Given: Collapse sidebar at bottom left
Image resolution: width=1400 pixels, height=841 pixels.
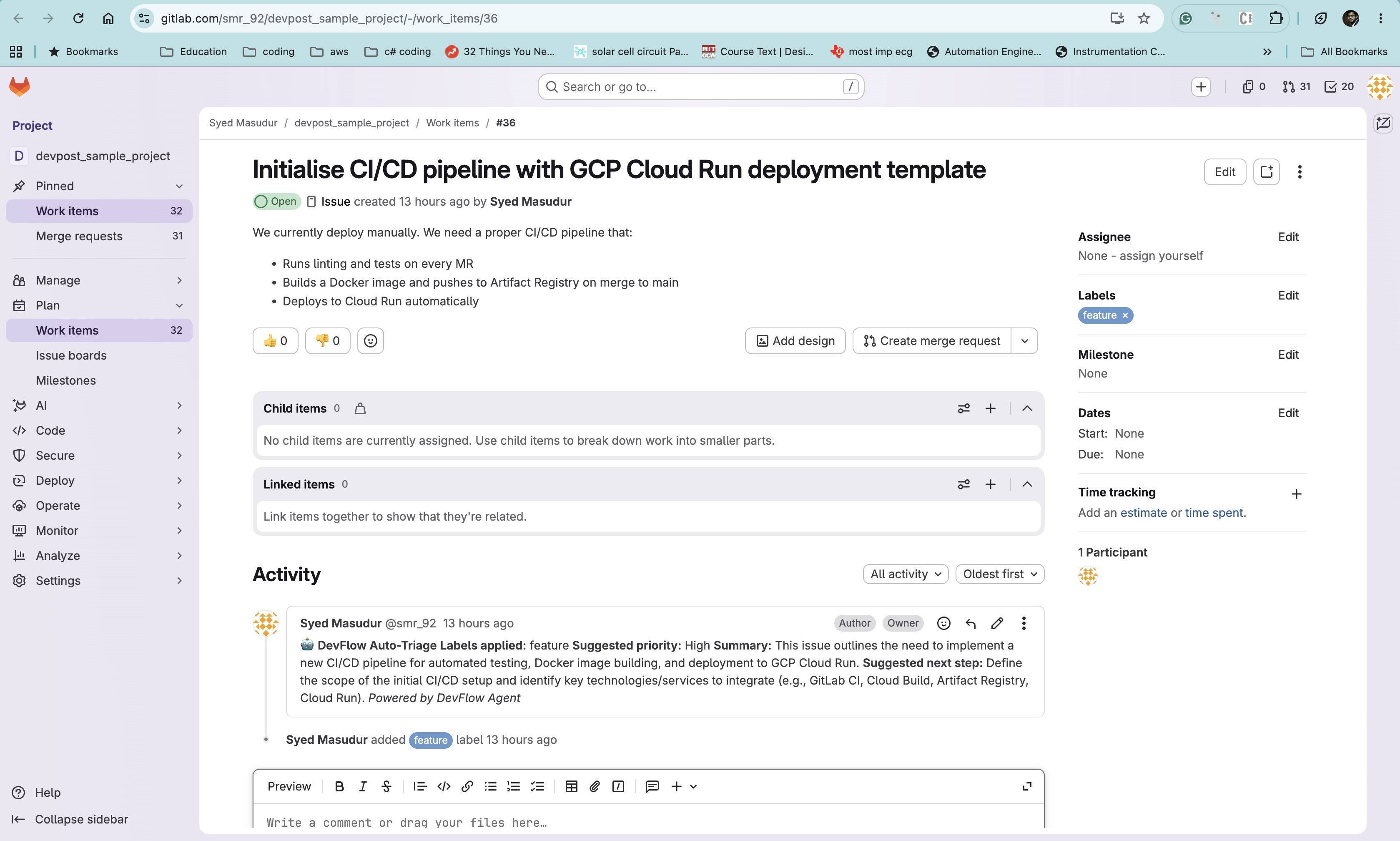Looking at the screenshot, I should click(70, 819).
